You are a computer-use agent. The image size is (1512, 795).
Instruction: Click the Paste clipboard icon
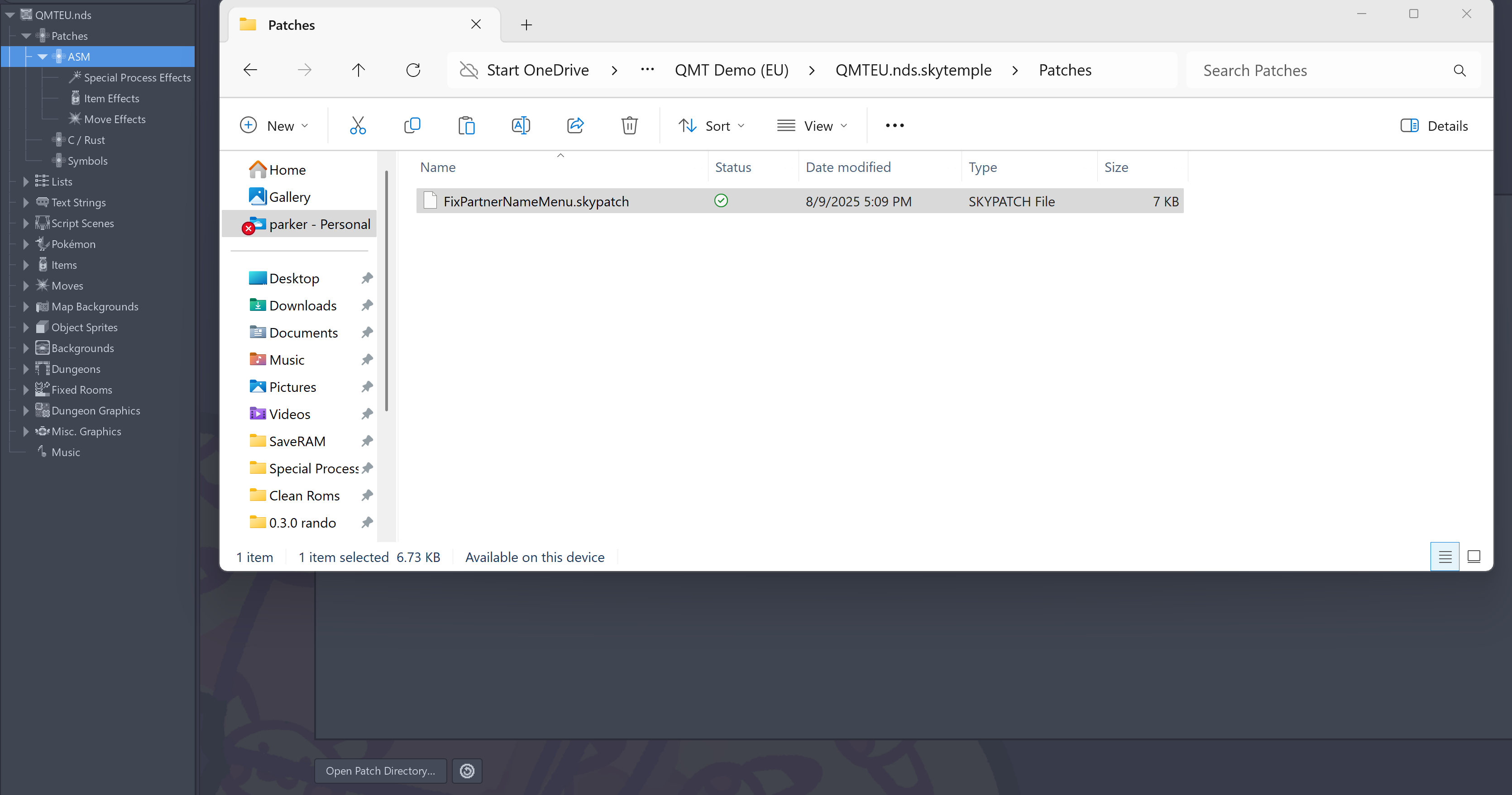466,125
